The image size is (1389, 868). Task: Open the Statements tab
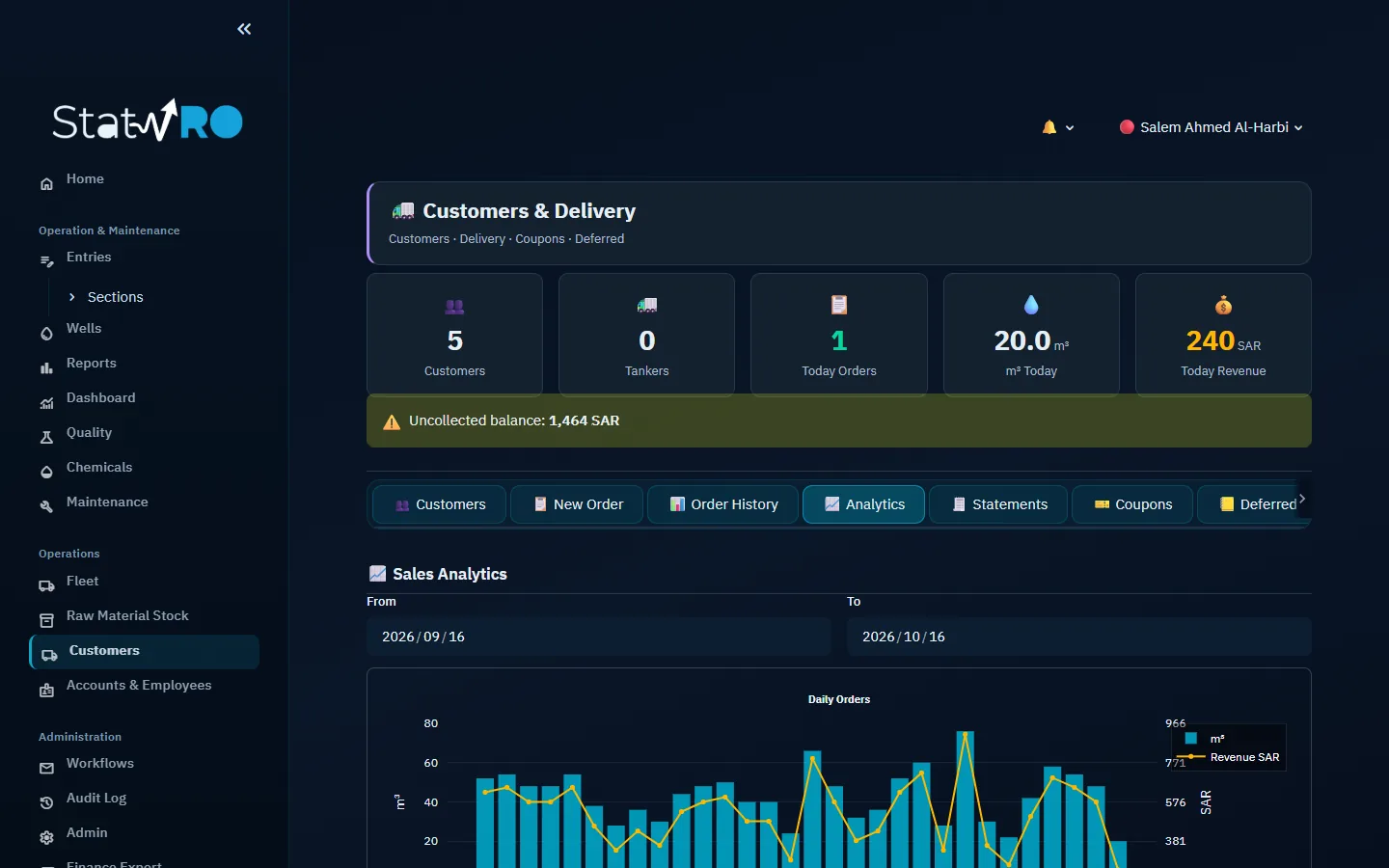998,504
